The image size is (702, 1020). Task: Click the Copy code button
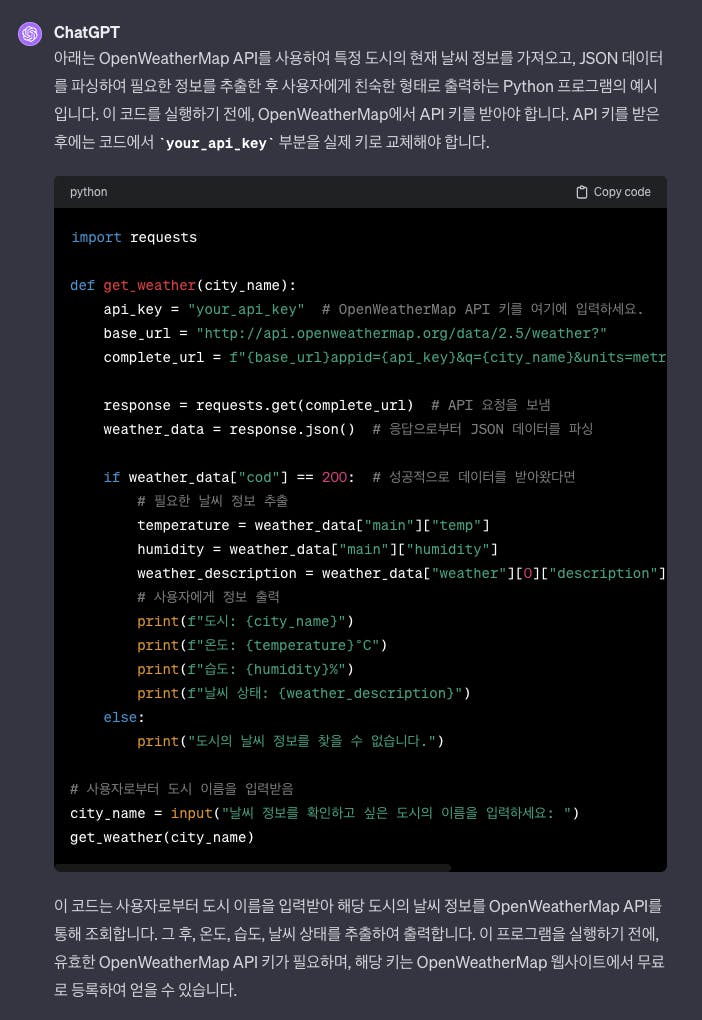point(614,192)
